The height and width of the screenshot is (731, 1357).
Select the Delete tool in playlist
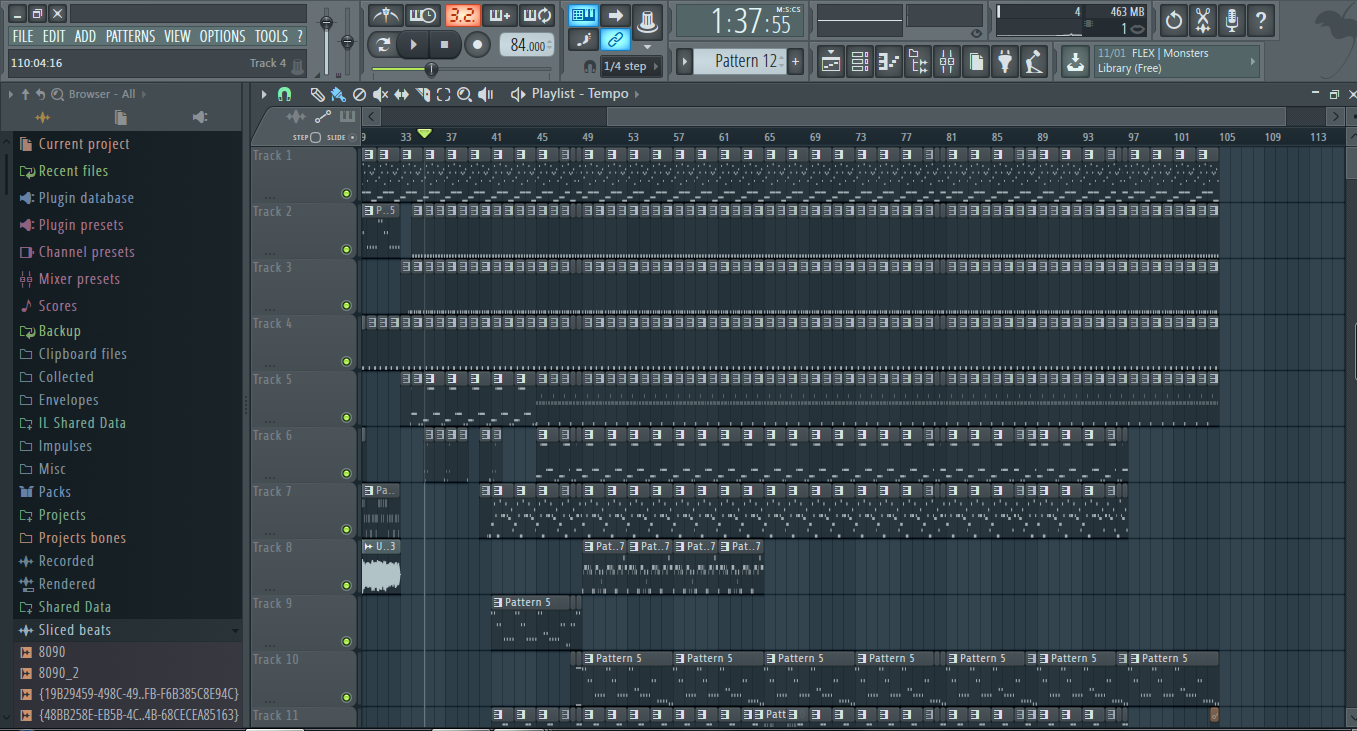click(359, 94)
